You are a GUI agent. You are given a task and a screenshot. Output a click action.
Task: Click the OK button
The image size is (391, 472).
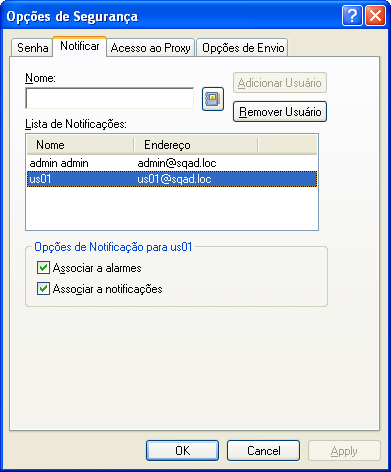tap(182, 451)
